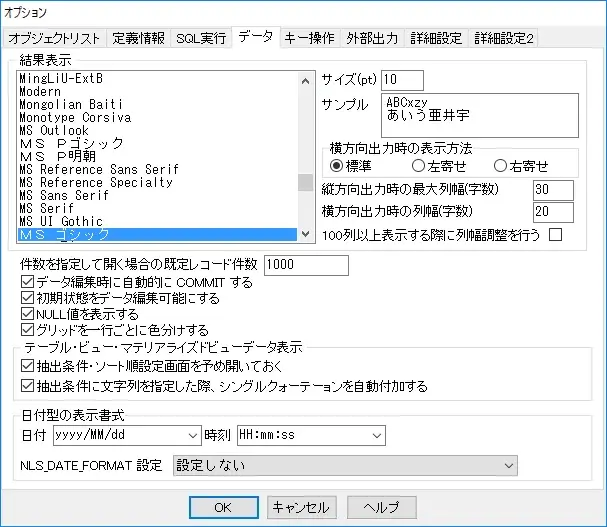Enable 100列以上表示する際に列幅調整を行う checkbox
607x527 pixels.
555,234
